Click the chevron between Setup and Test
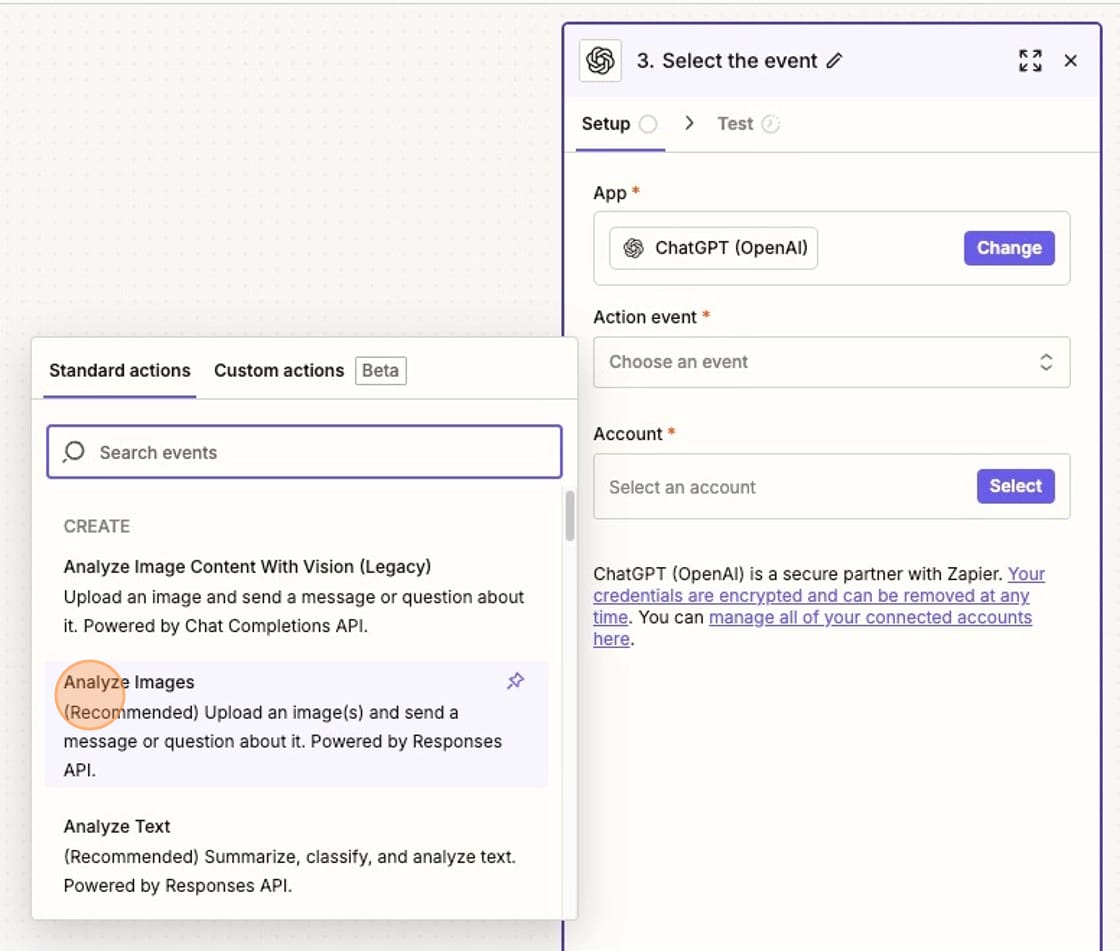Viewport: 1120px width, 951px height. [689, 123]
